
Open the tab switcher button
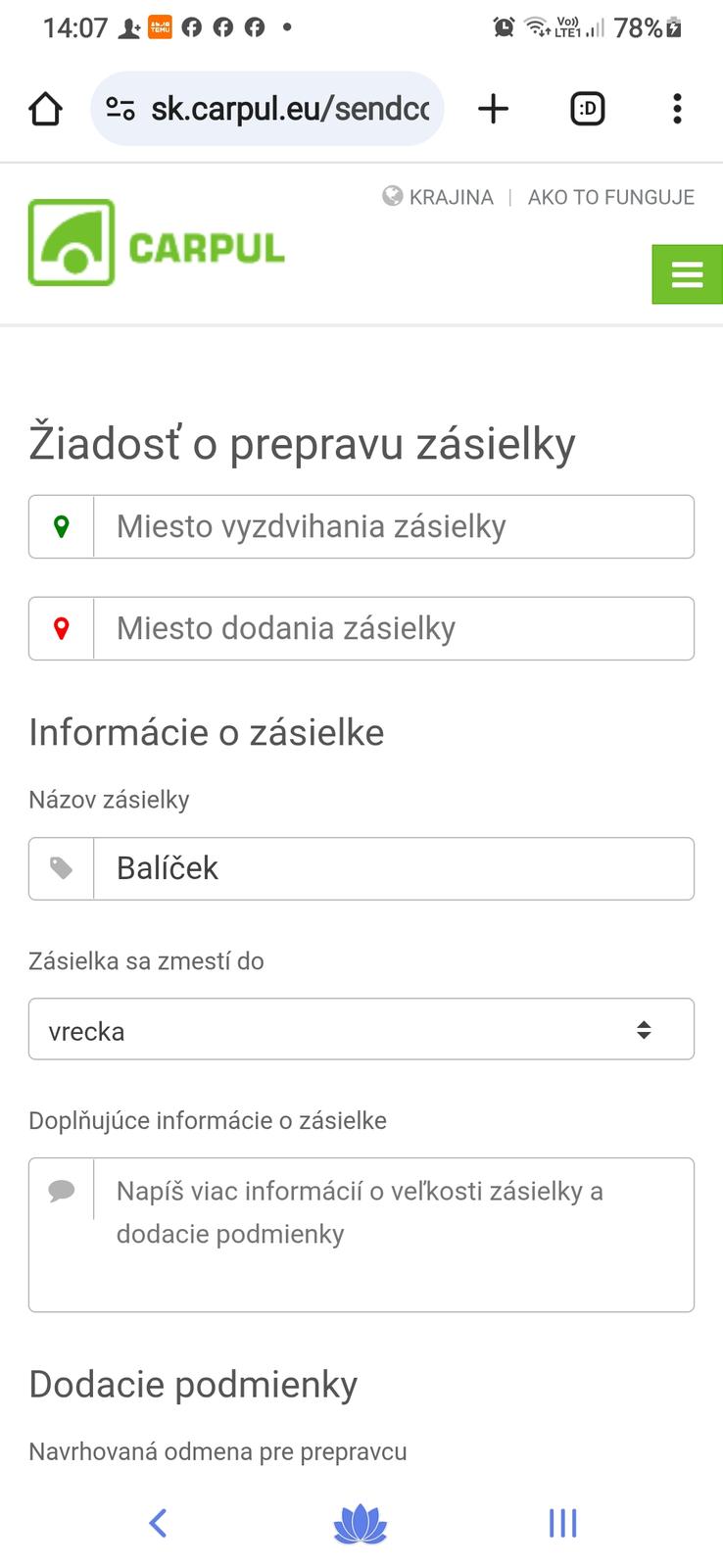pyautogui.click(x=587, y=109)
